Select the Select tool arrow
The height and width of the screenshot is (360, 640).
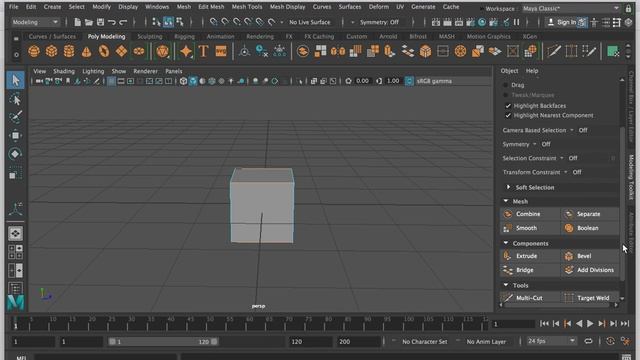[x=16, y=80]
